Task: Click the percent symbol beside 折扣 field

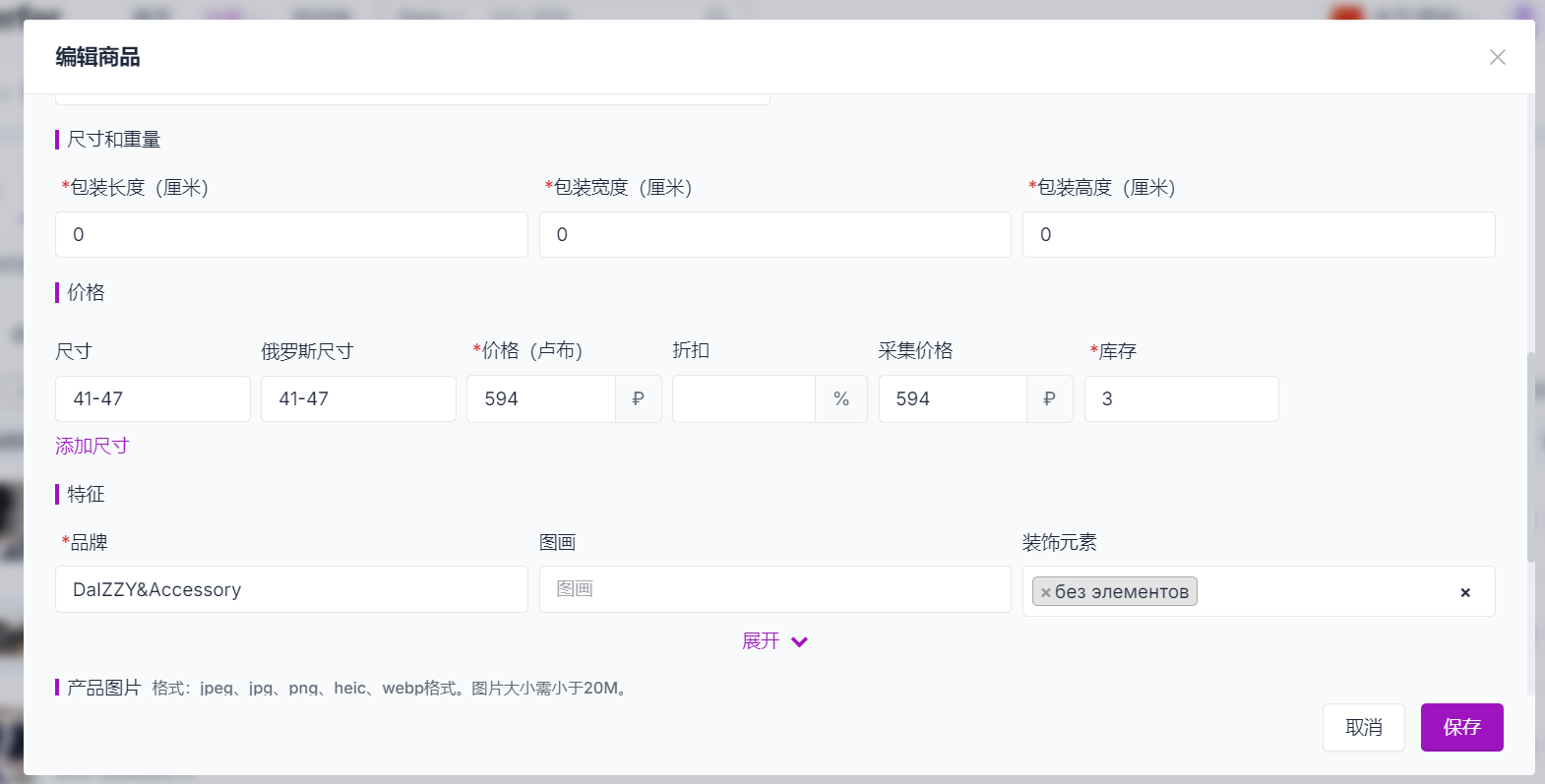Action: [x=840, y=399]
